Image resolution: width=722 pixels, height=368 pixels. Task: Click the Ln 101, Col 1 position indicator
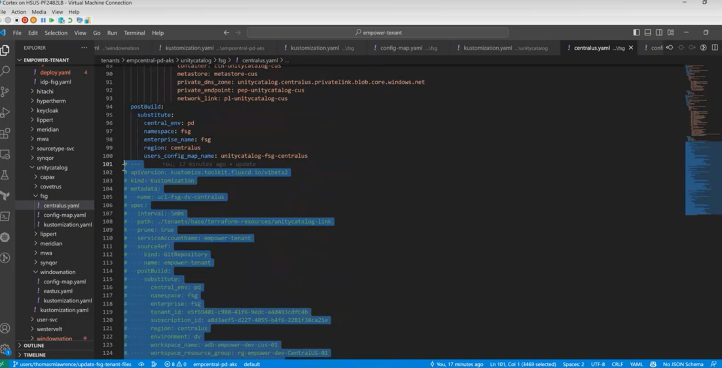(x=524, y=364)
